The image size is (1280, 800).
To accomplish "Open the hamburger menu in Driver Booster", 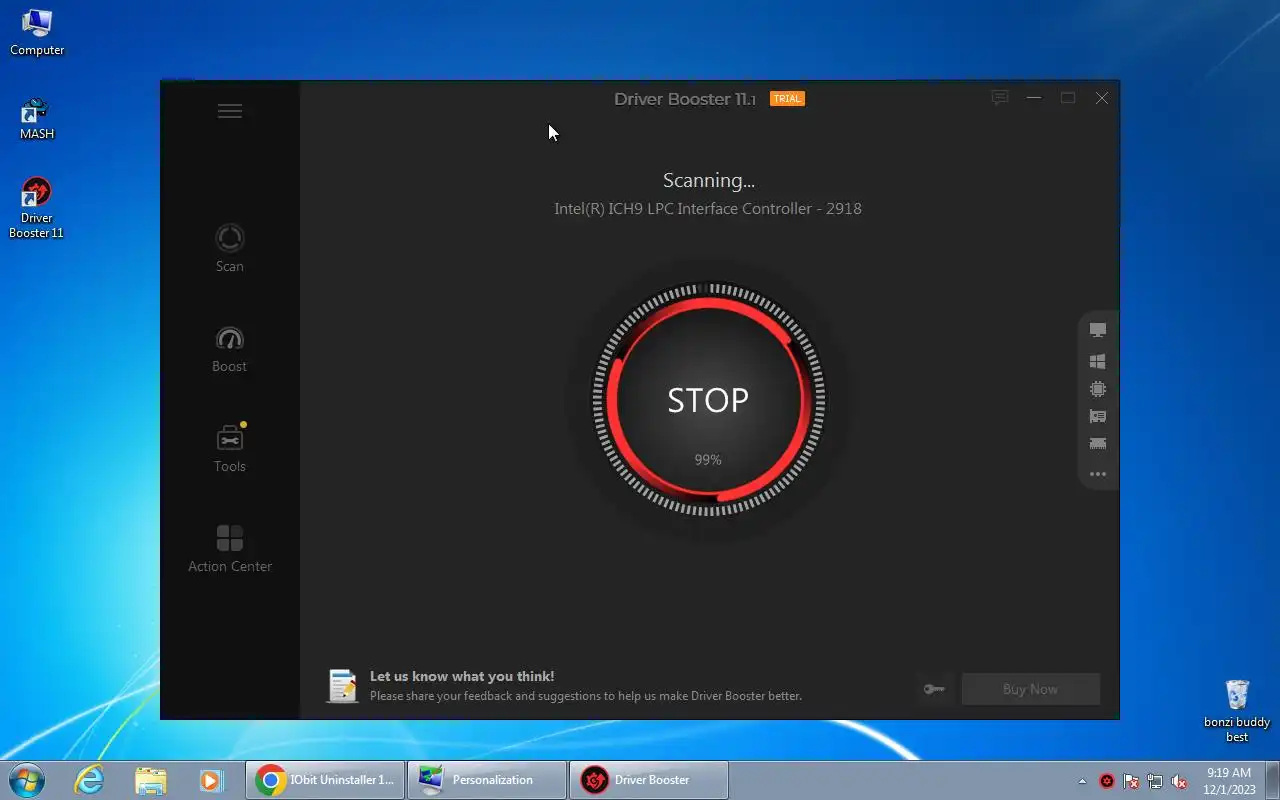I will tap(229, 111).
